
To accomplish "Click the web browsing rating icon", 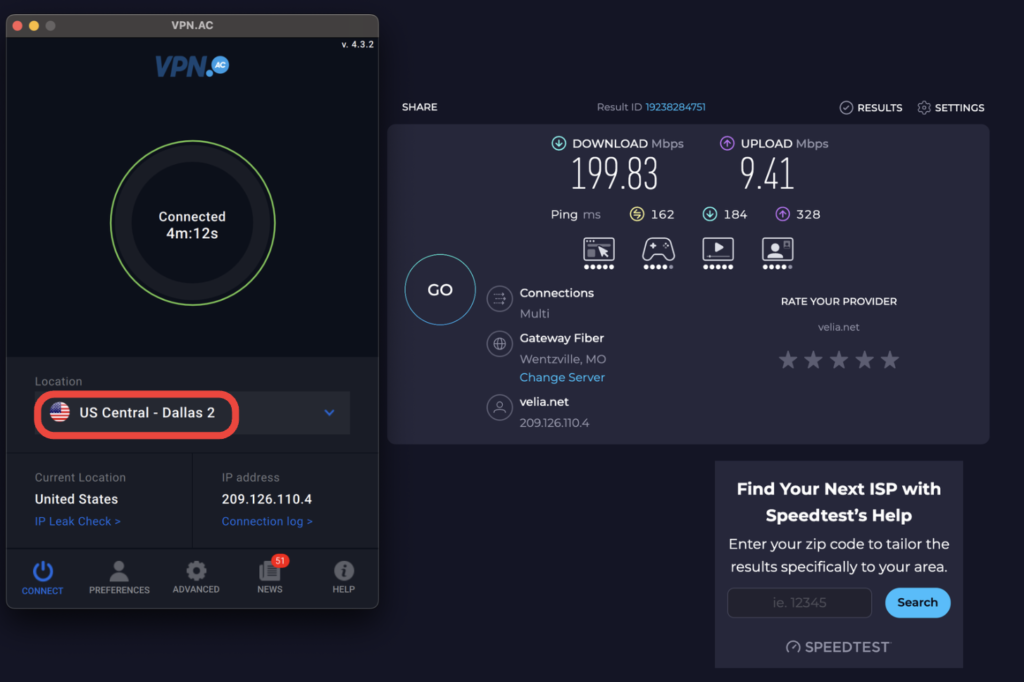I will tap(599, 253).
